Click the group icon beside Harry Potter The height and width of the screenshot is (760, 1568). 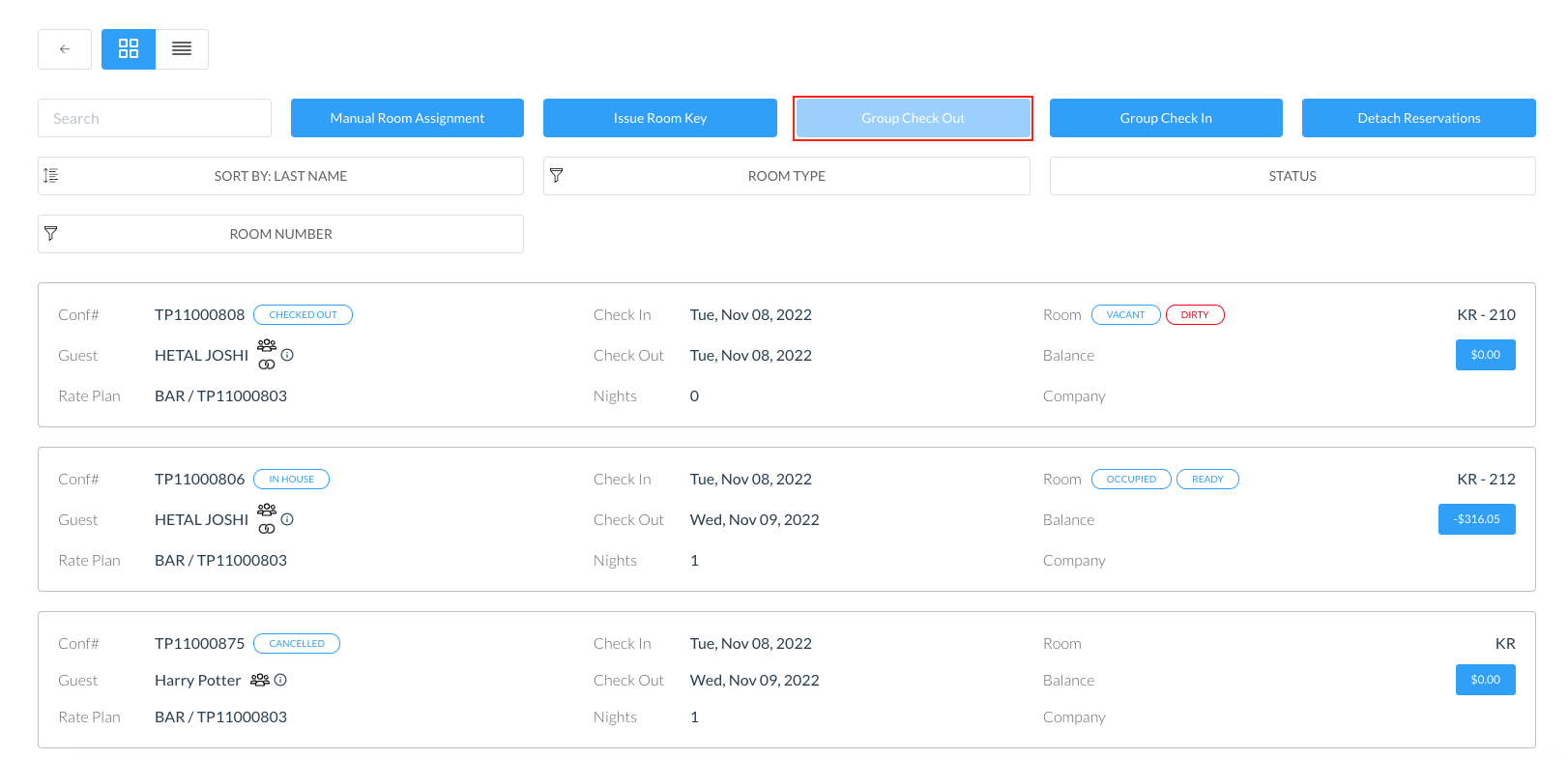click(x=259, y=681)
